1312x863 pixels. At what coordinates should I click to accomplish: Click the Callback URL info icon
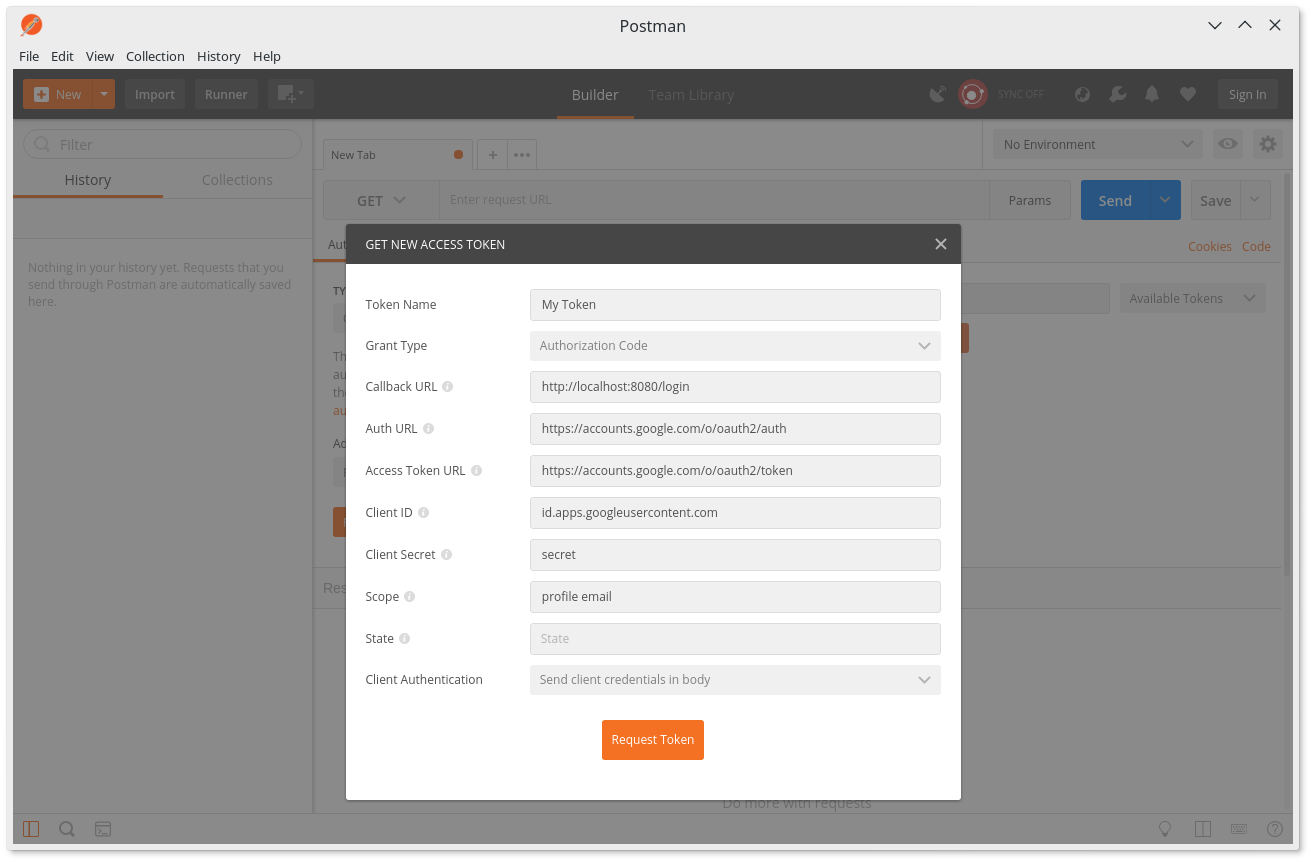pyautogui.click(x=448, y=387)
